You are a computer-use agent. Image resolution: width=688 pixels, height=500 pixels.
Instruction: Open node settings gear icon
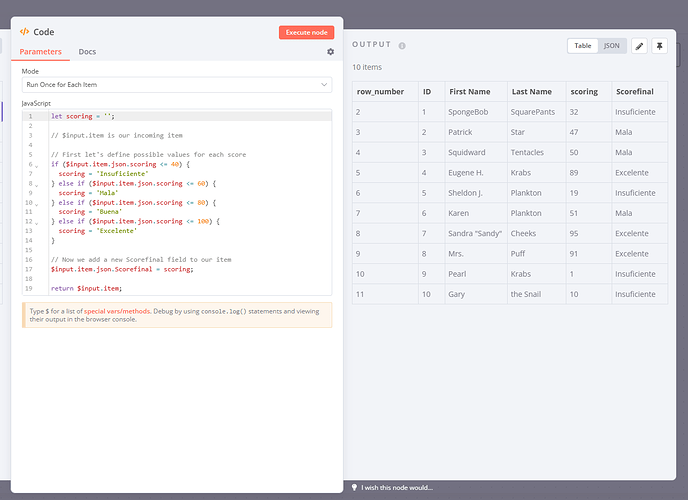[x=331, y=52]
